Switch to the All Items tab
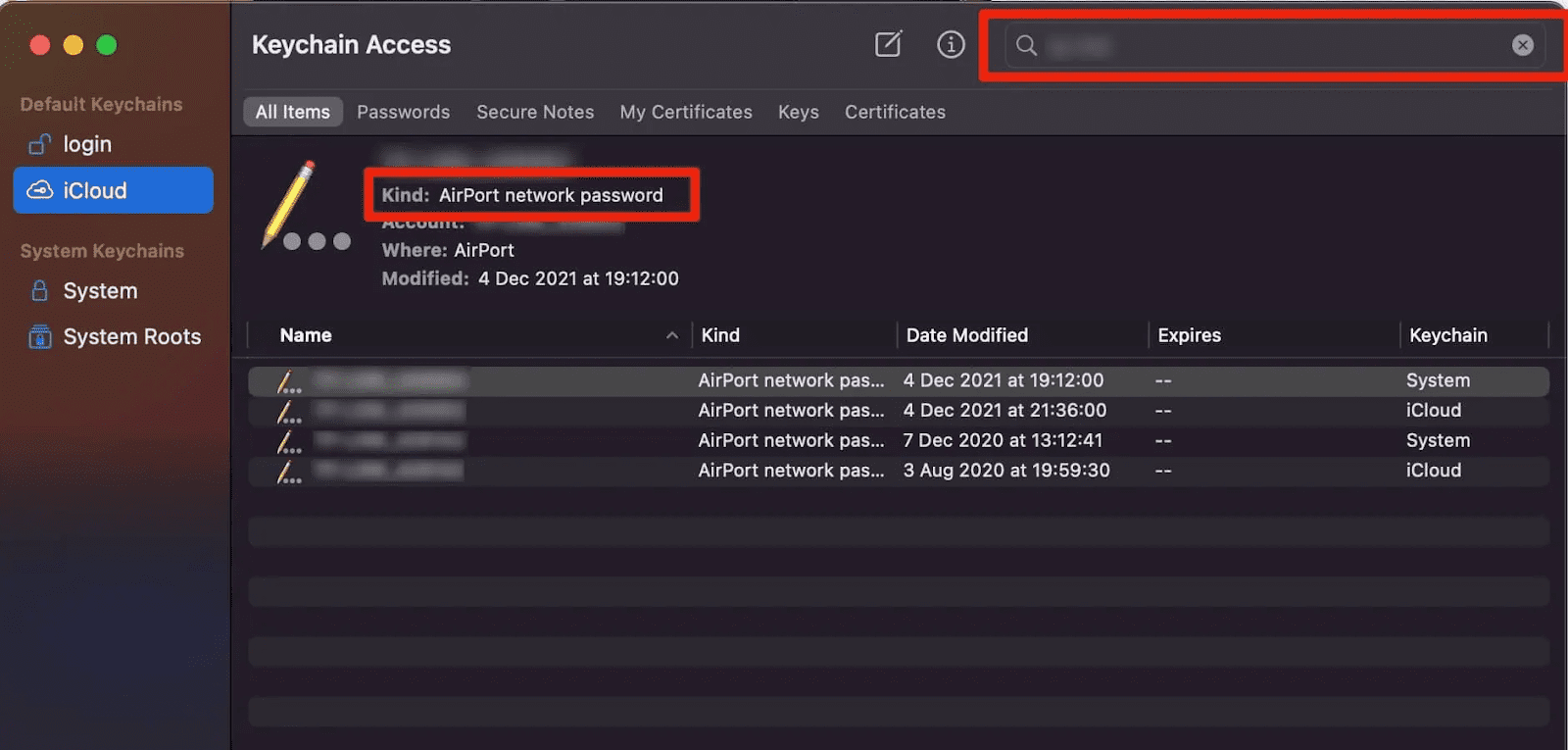1568x750 pixels. (x=292, y=112)
